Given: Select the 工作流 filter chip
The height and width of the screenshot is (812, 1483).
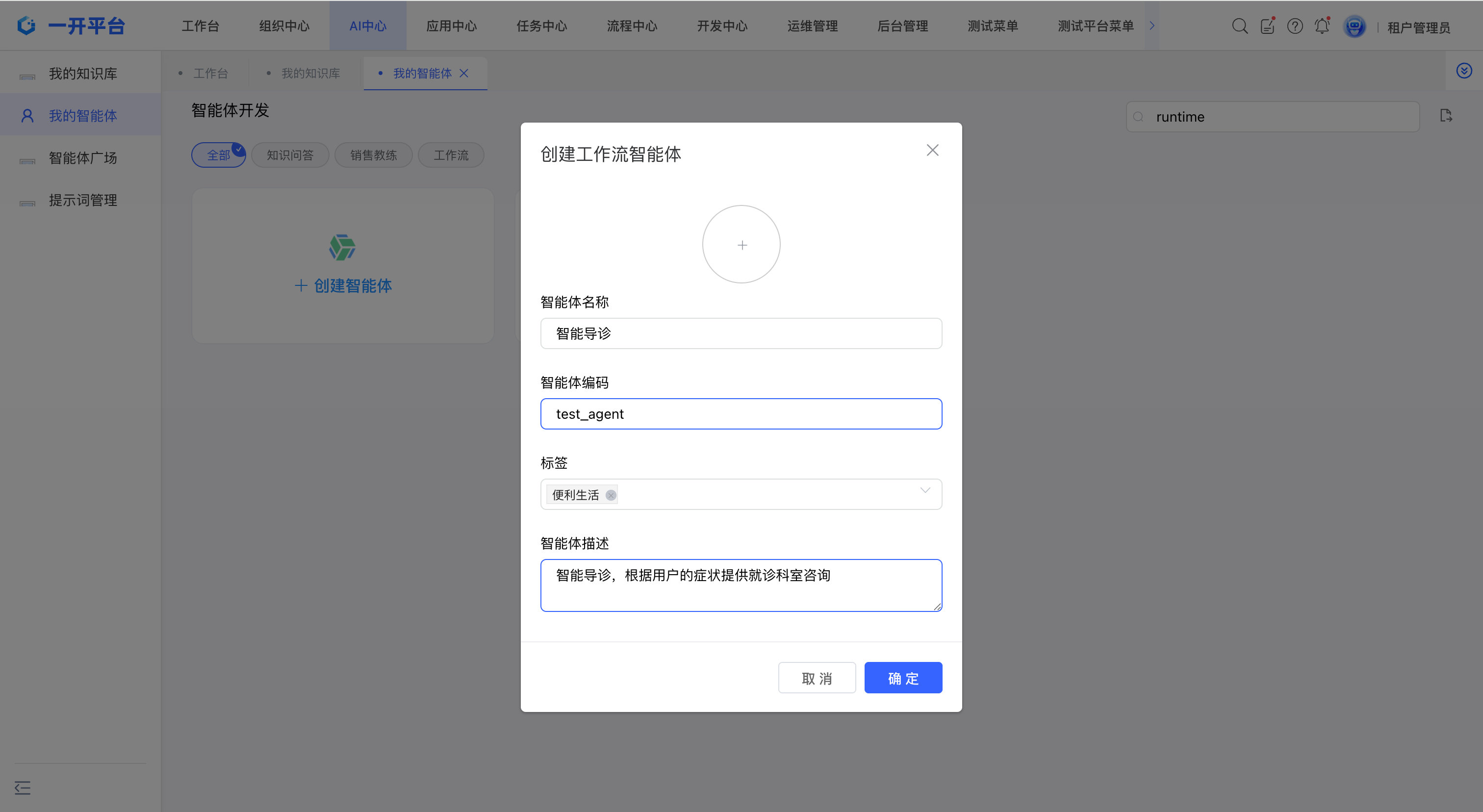Looking at the screenshot, I should [450, 155].
